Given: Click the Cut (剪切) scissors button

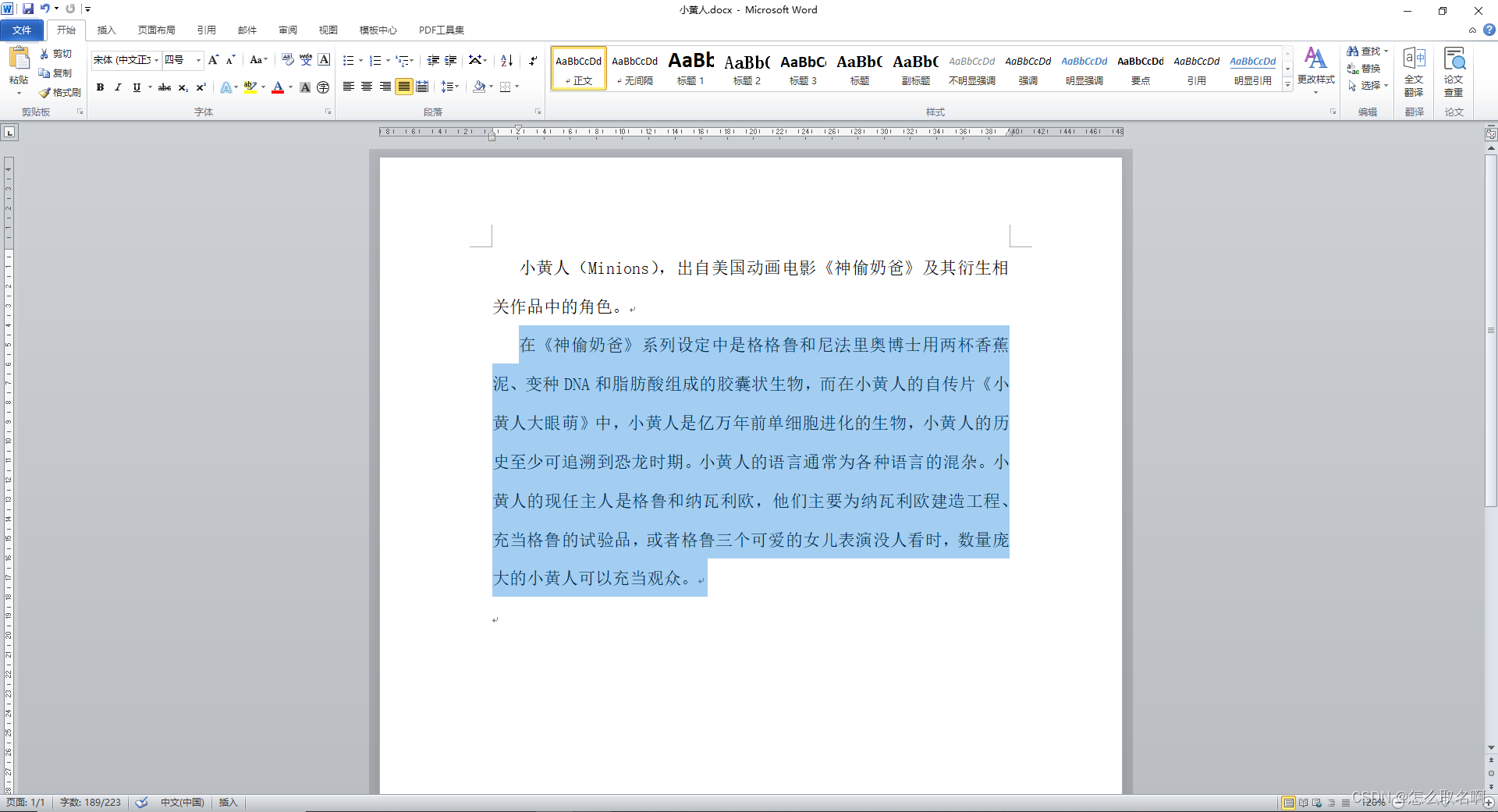Looking at the screenshot, I should pos(56,54).
